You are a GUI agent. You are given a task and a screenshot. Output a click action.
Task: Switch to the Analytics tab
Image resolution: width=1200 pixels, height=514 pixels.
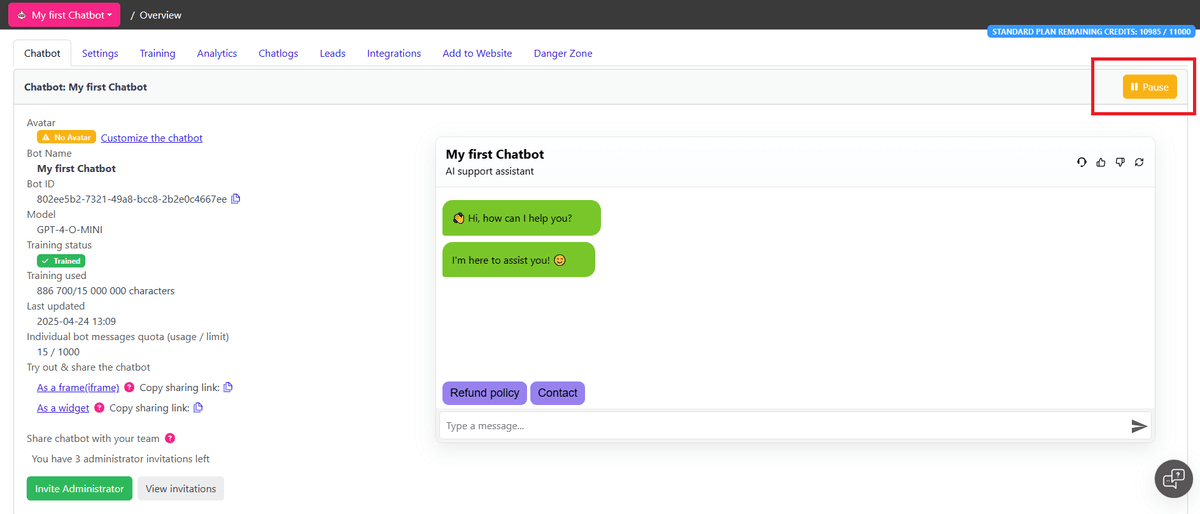[217, 53]
